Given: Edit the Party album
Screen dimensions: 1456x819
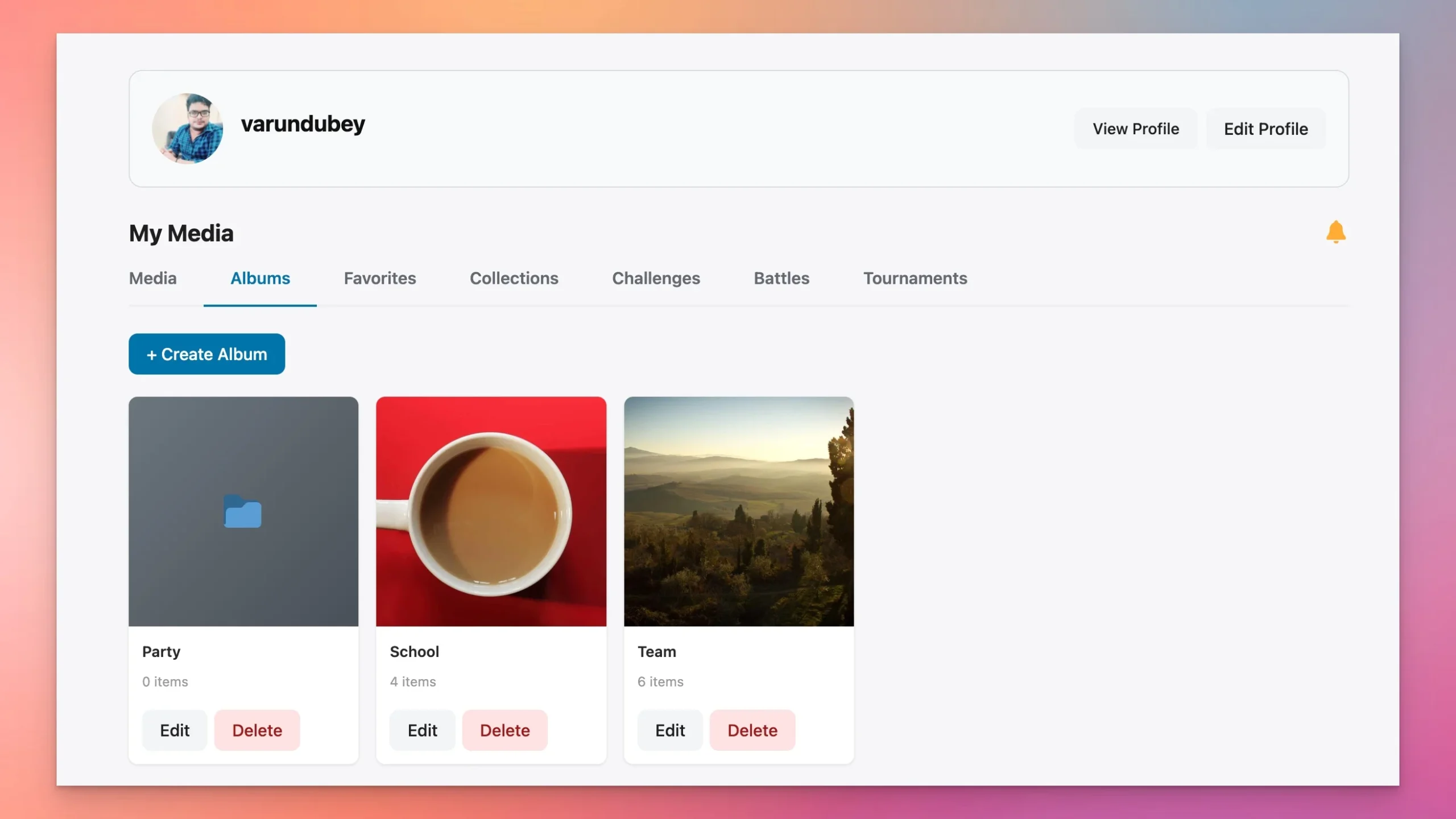Looking at the screenshot, I should [174, 730].
